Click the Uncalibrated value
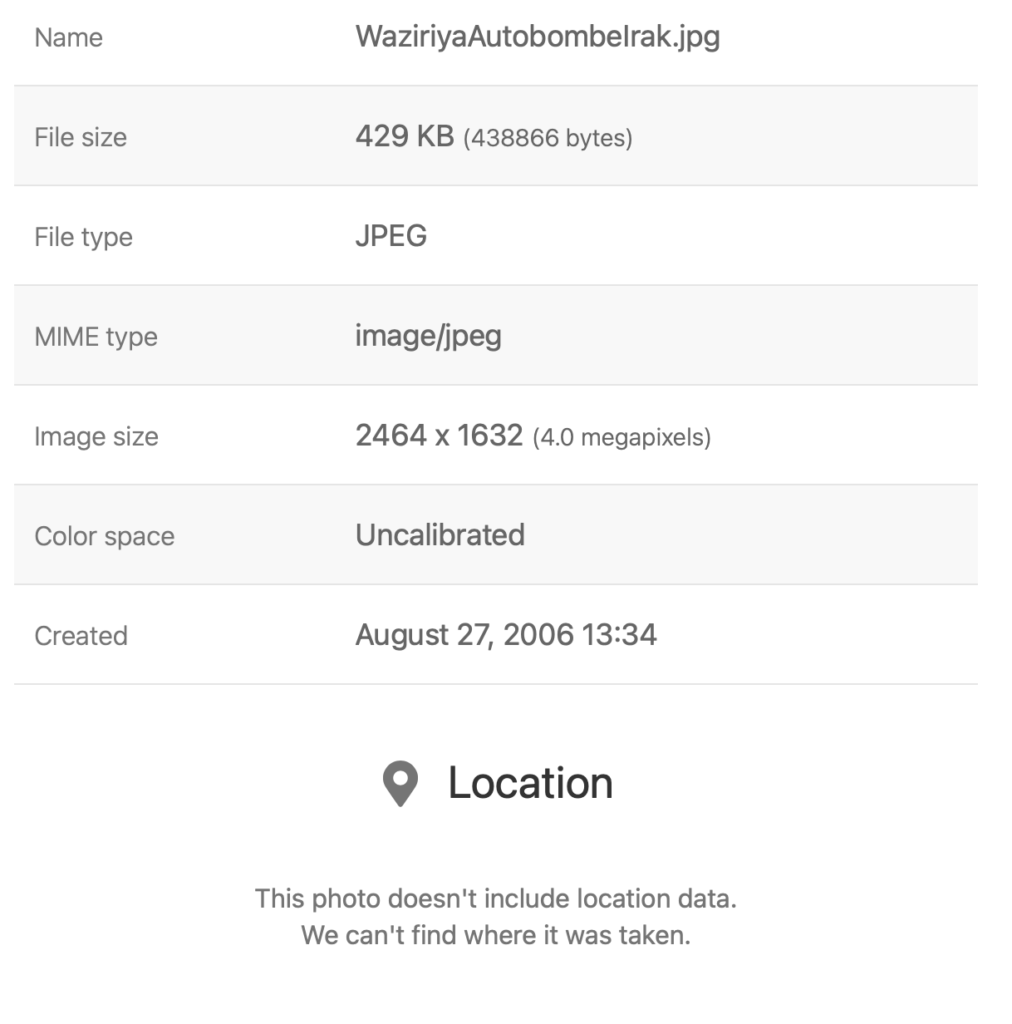 440,535
